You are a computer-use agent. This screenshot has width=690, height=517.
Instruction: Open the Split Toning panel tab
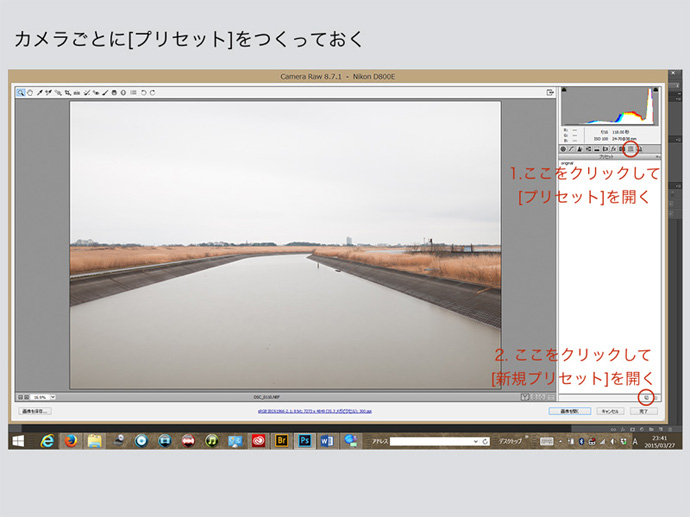[x=597, y=149]
